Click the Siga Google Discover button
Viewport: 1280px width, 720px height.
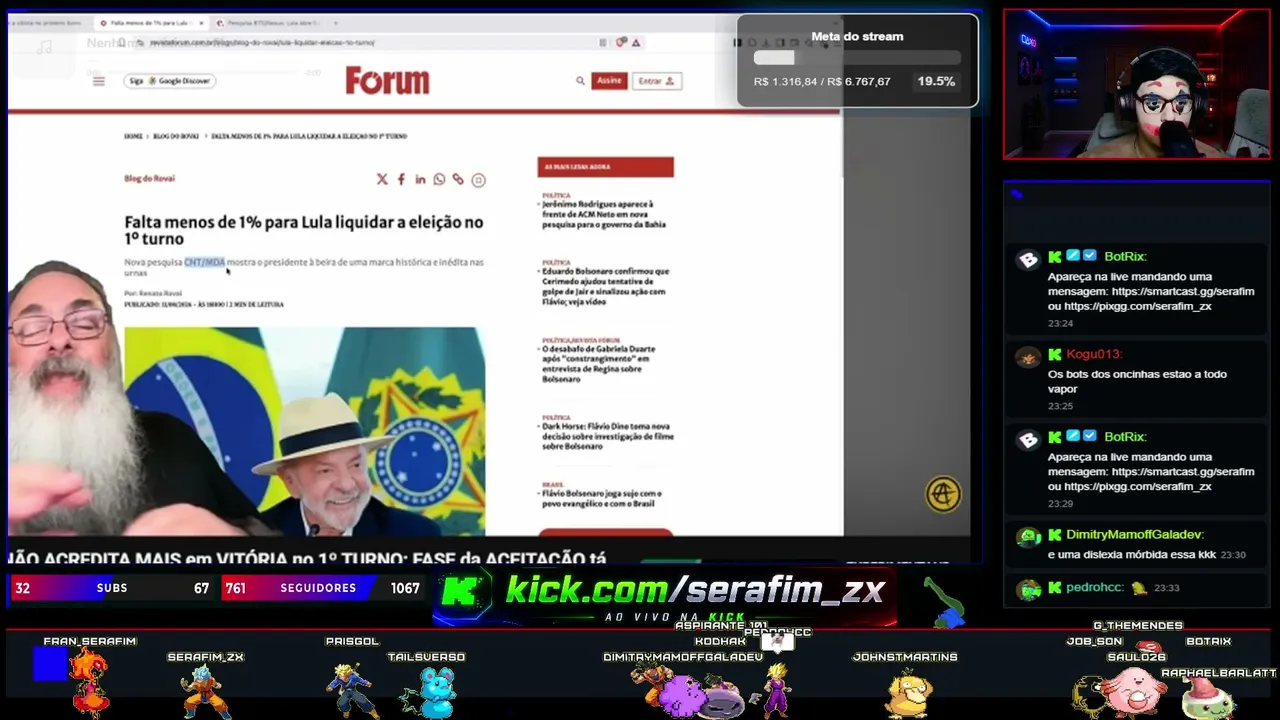click(169, 81)
